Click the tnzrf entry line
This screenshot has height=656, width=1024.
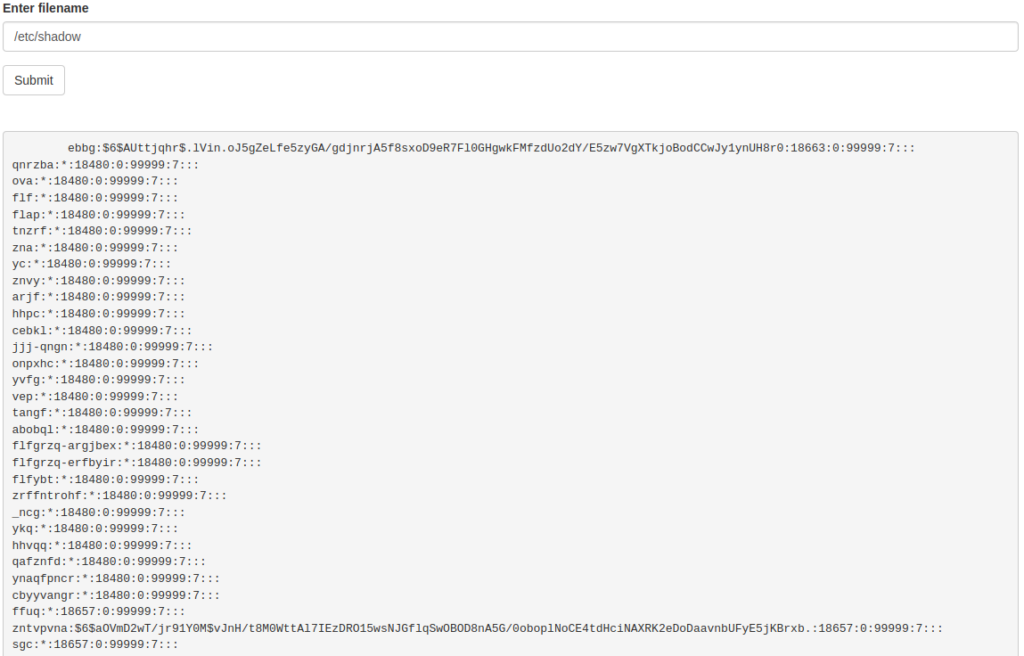click(102, 231)
